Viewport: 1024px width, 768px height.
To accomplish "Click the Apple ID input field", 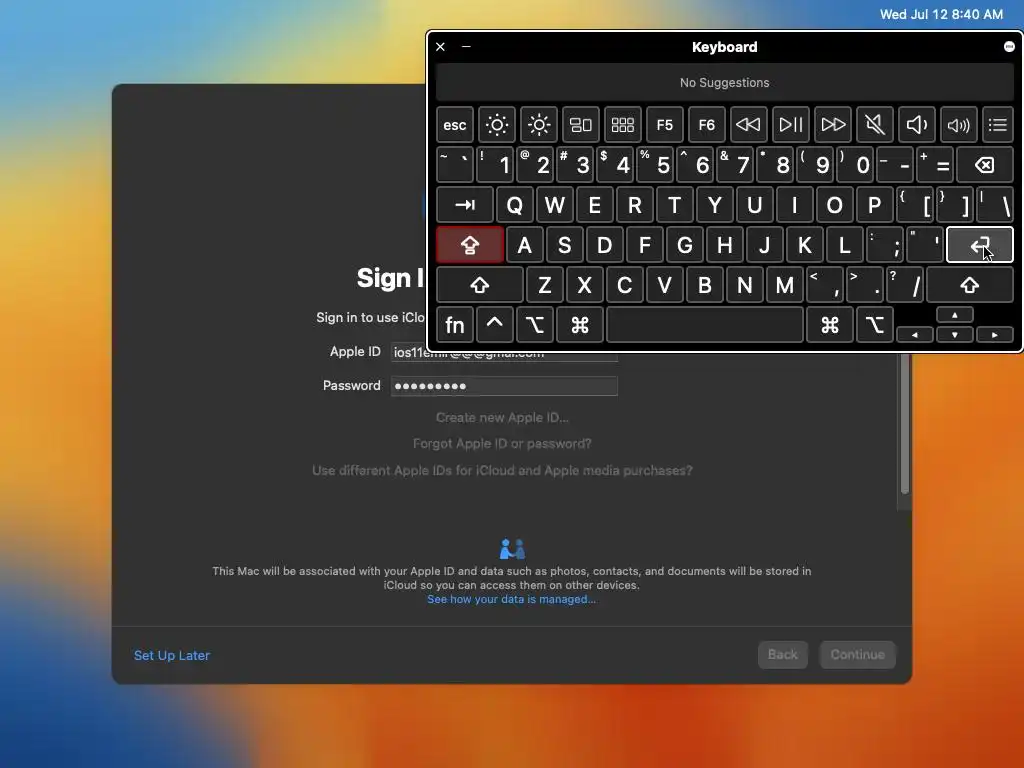I will coord(504,353).
